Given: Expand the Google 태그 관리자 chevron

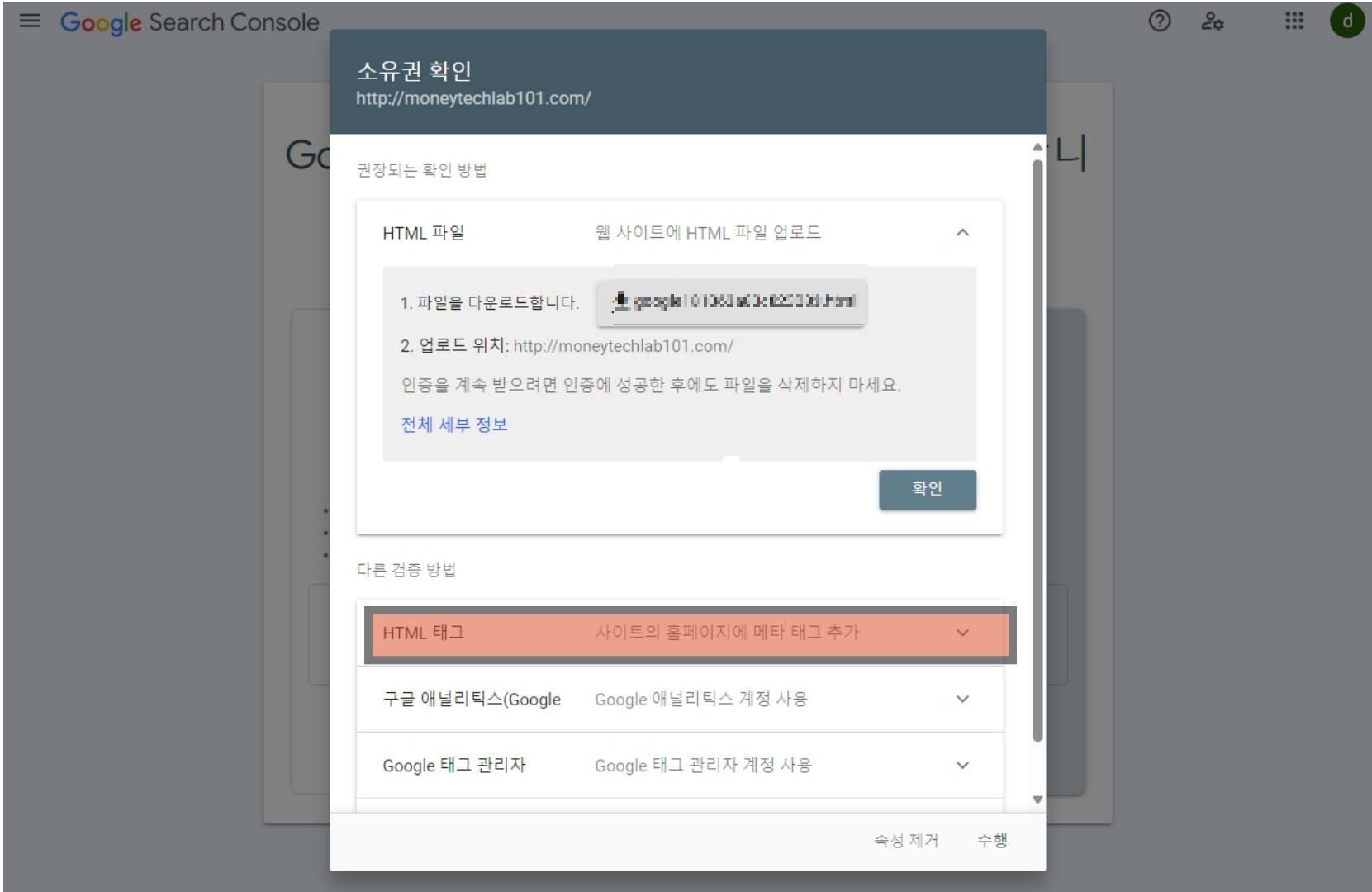Looking at the screenshot, I should point(962,765).
